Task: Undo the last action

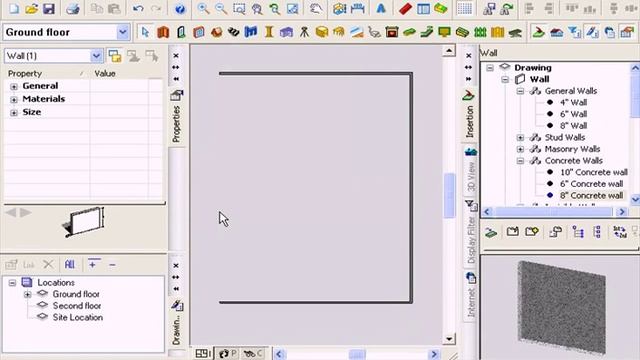Action: pos(138,9)
